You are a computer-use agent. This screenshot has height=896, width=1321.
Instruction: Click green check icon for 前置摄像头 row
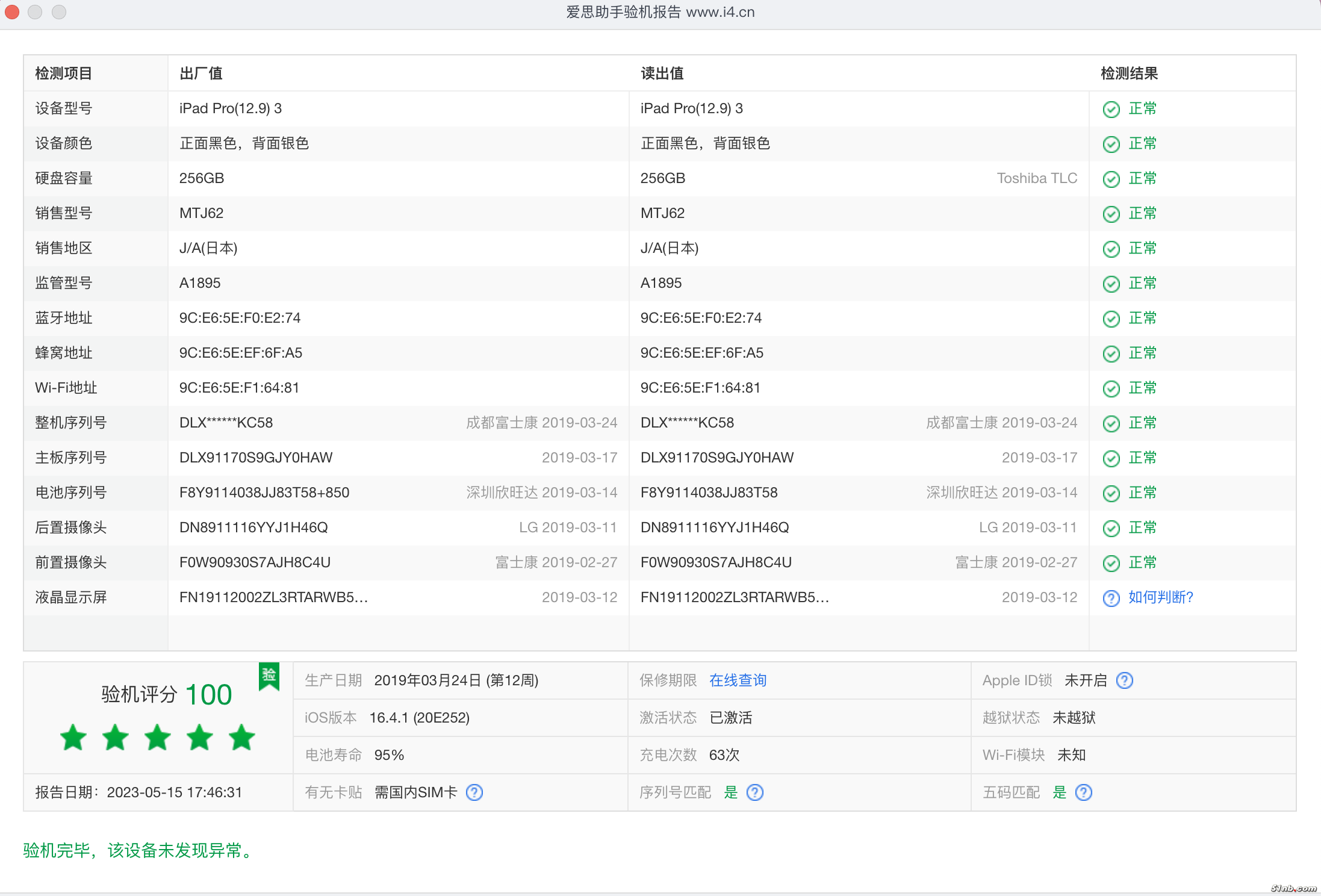[x=1111, y=563]
